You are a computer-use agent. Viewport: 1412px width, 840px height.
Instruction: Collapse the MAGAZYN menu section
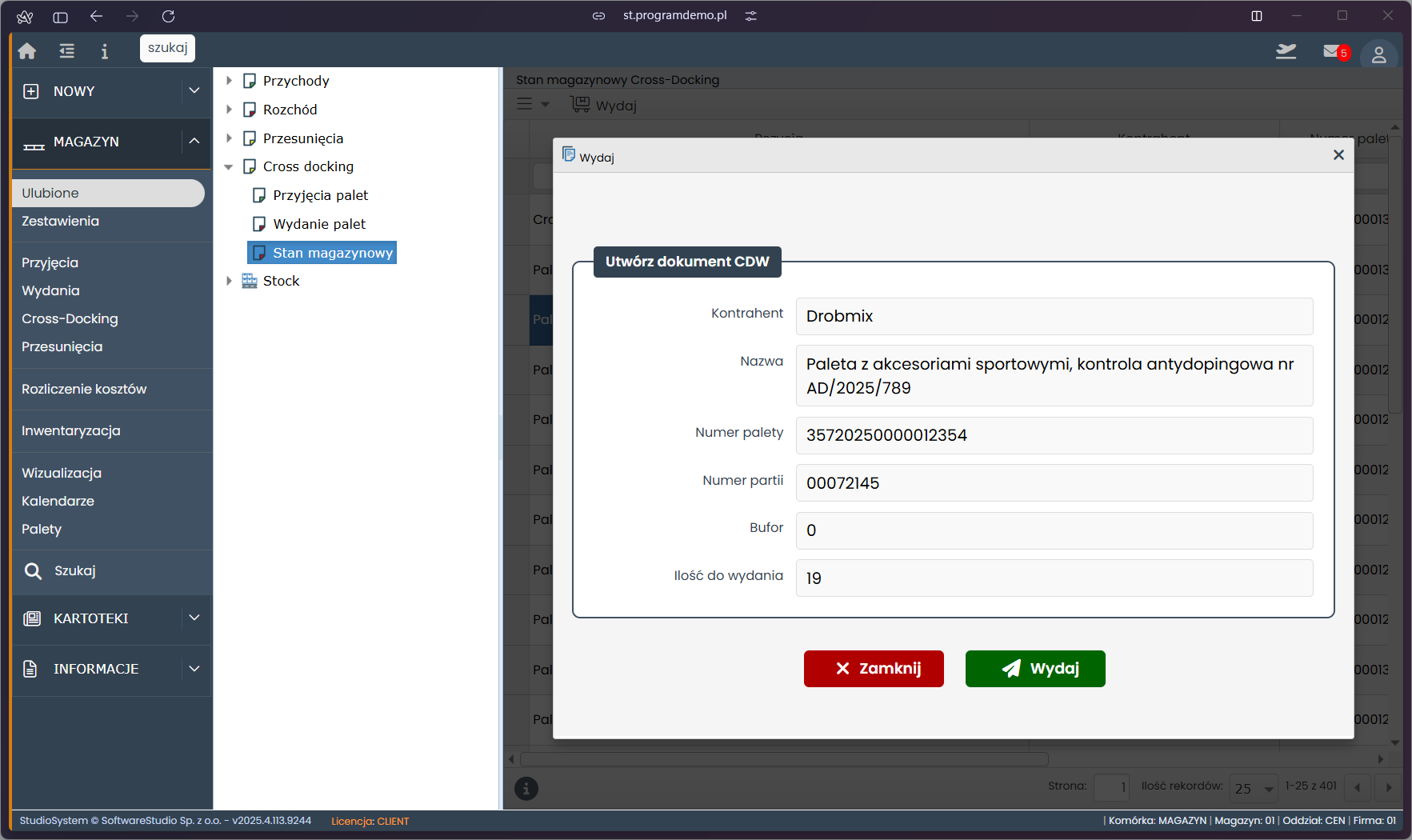click(x=194, y=142)
